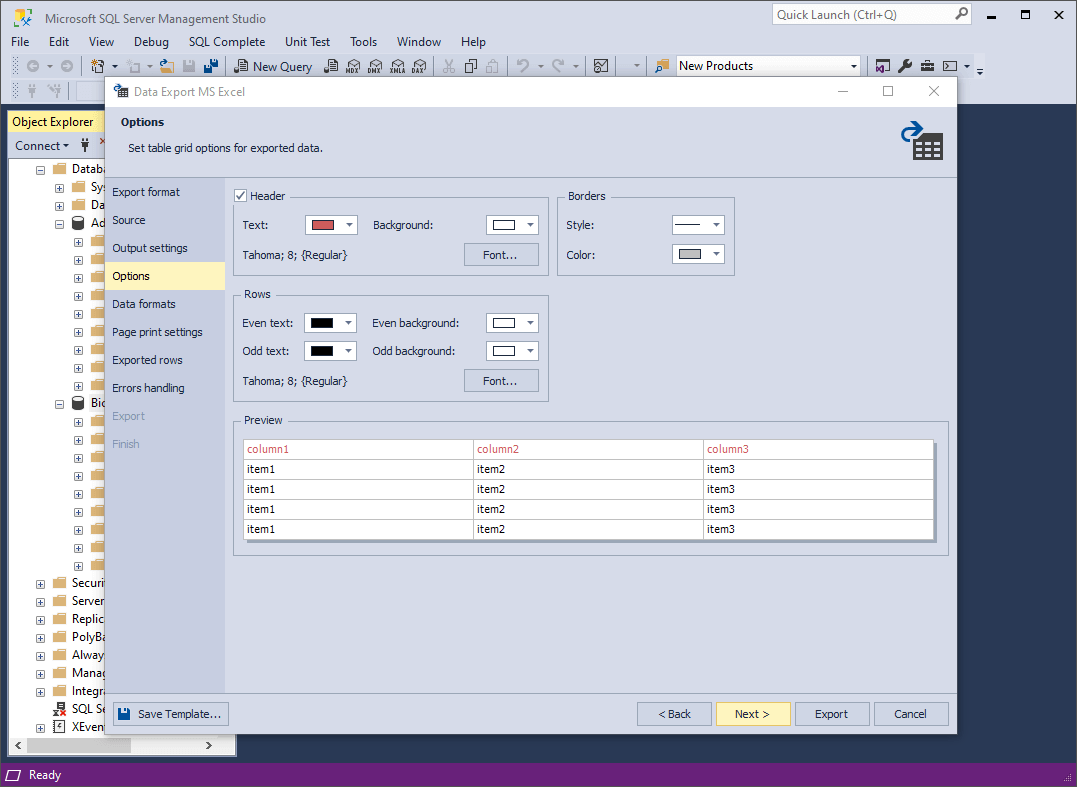The height and width of the screenshot is (787, 1077).
Task: Click the Open File folder icon
Action: (x=167, y=66)
